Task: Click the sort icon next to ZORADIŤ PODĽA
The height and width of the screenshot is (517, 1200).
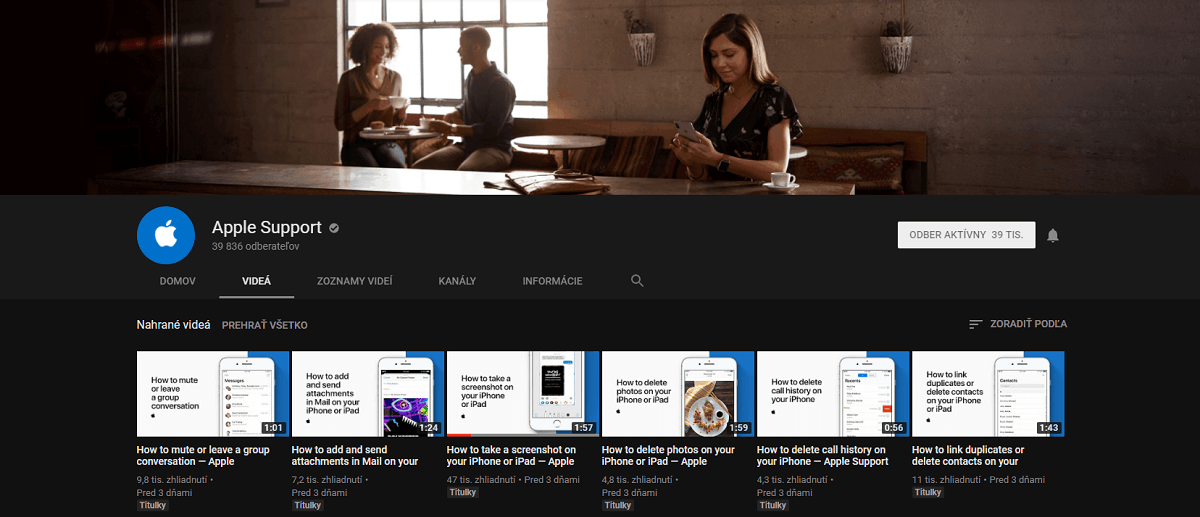Action: click(x=976, y=324)
